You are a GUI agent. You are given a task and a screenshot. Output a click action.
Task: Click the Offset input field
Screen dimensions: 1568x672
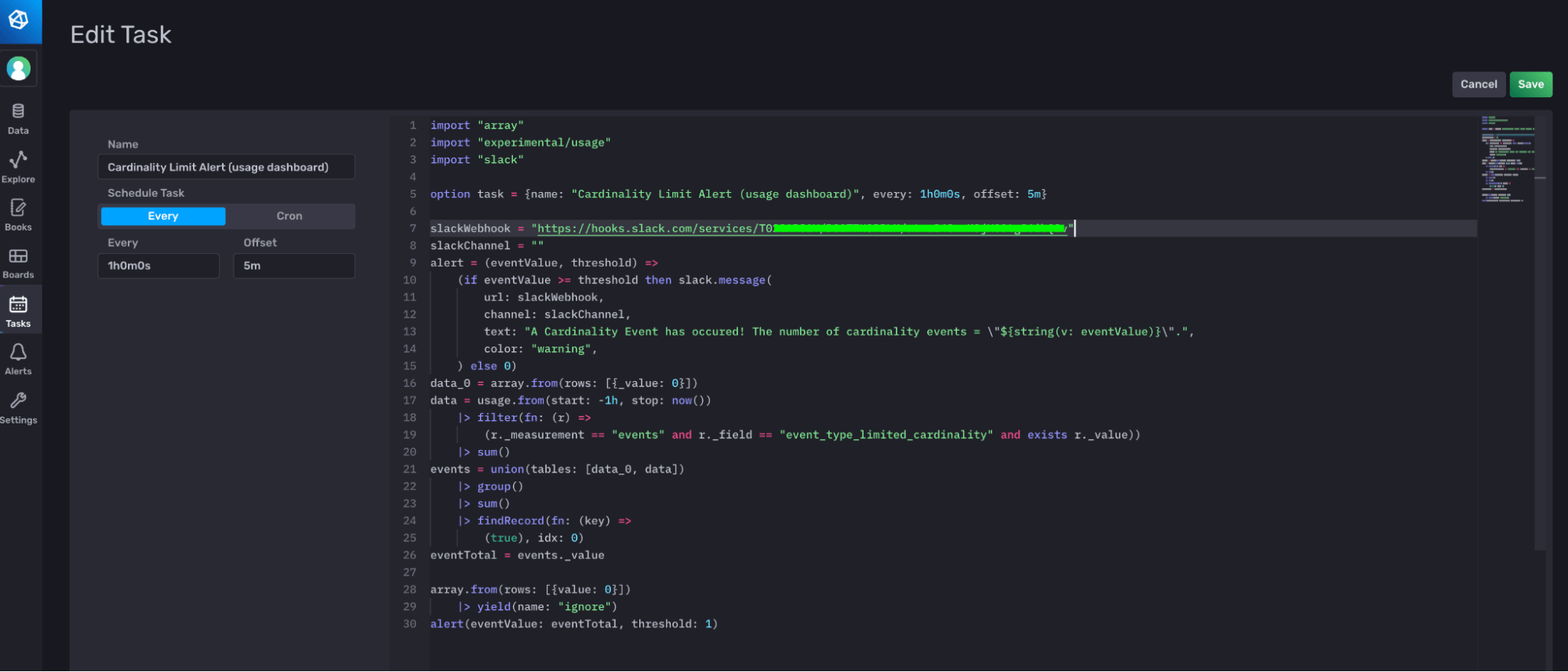point(294,266)
